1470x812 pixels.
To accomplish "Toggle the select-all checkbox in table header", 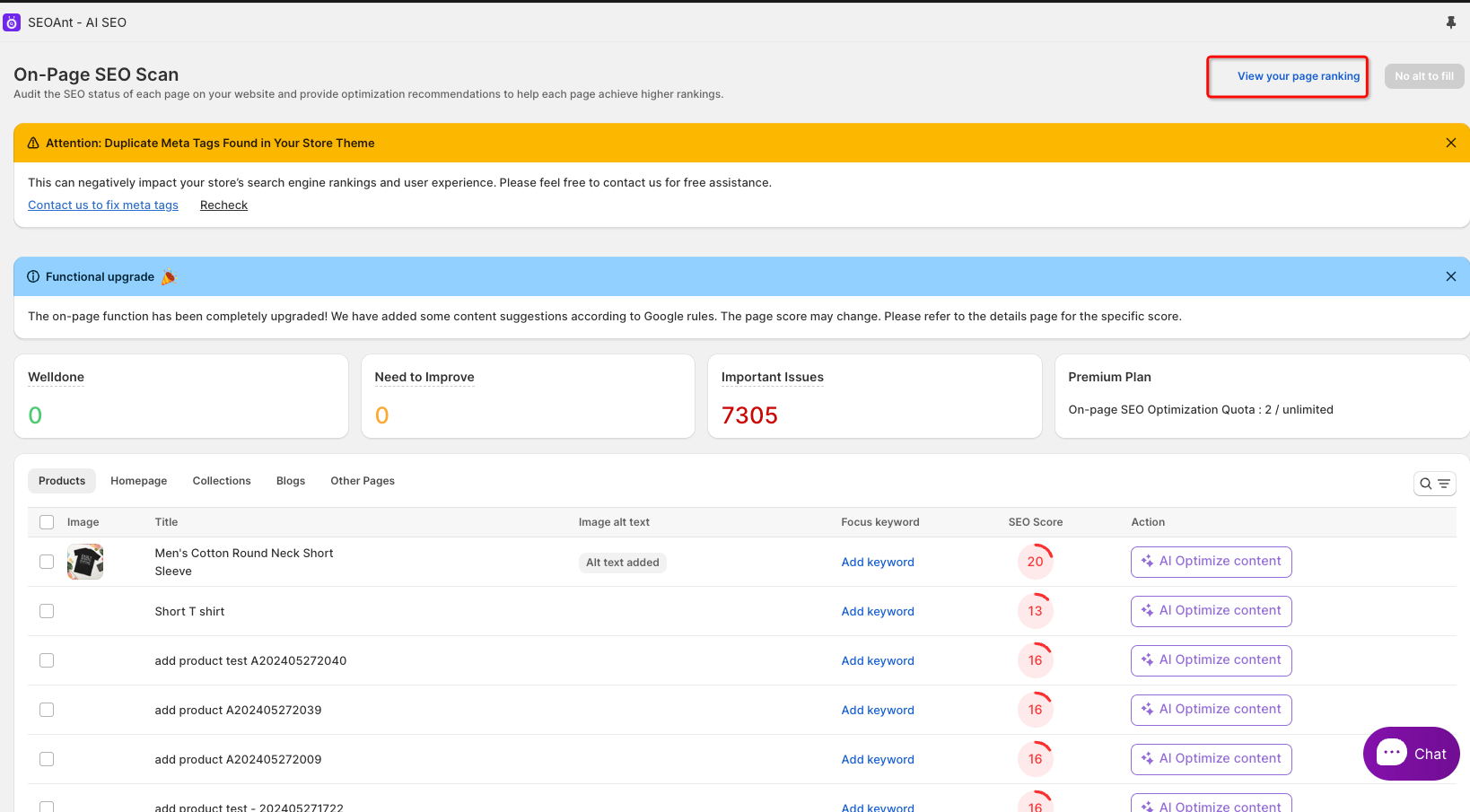I will (47, 522).
